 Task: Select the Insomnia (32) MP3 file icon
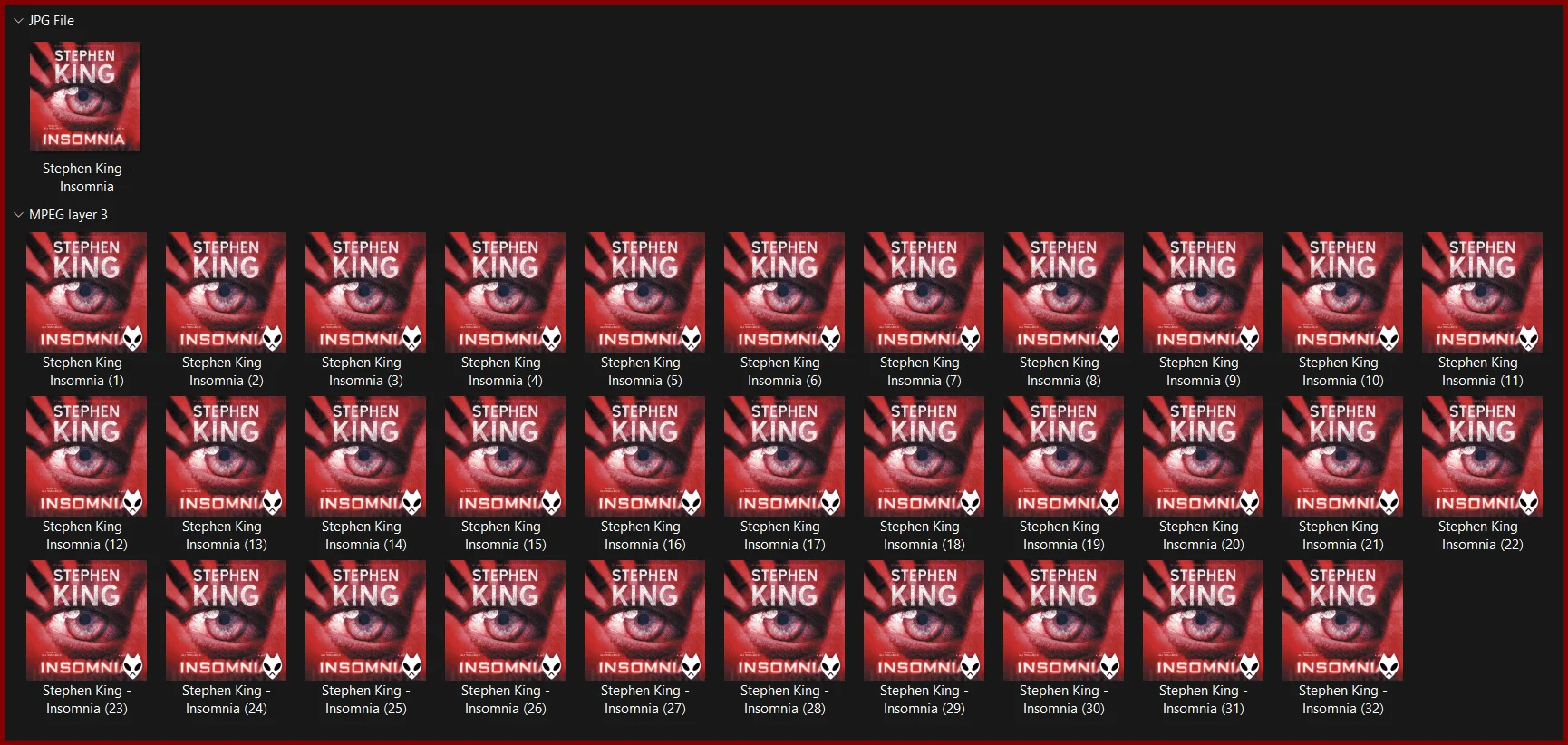coord(1343,620)
